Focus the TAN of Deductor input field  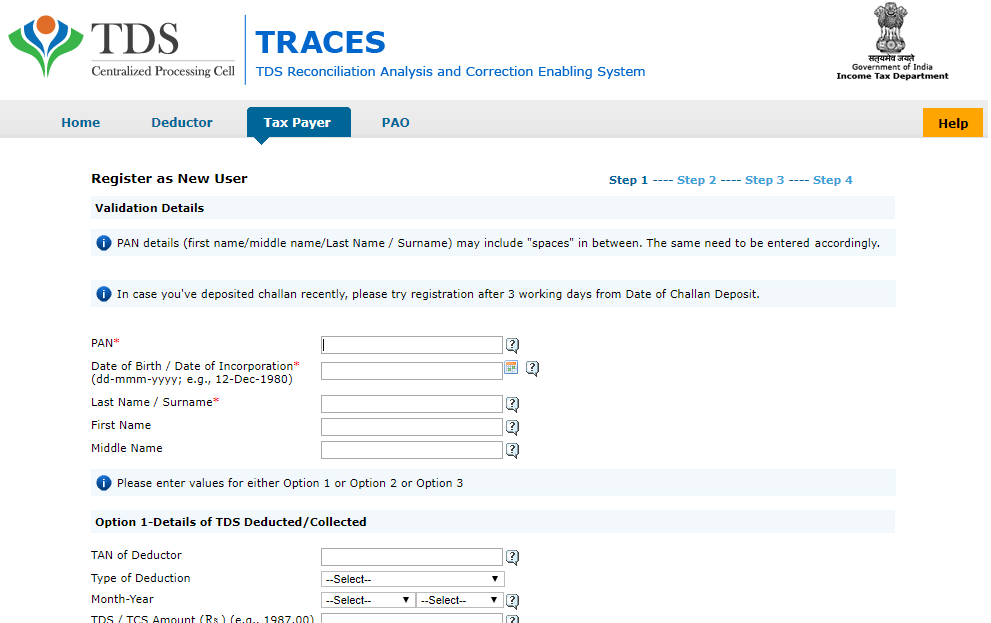411,557
